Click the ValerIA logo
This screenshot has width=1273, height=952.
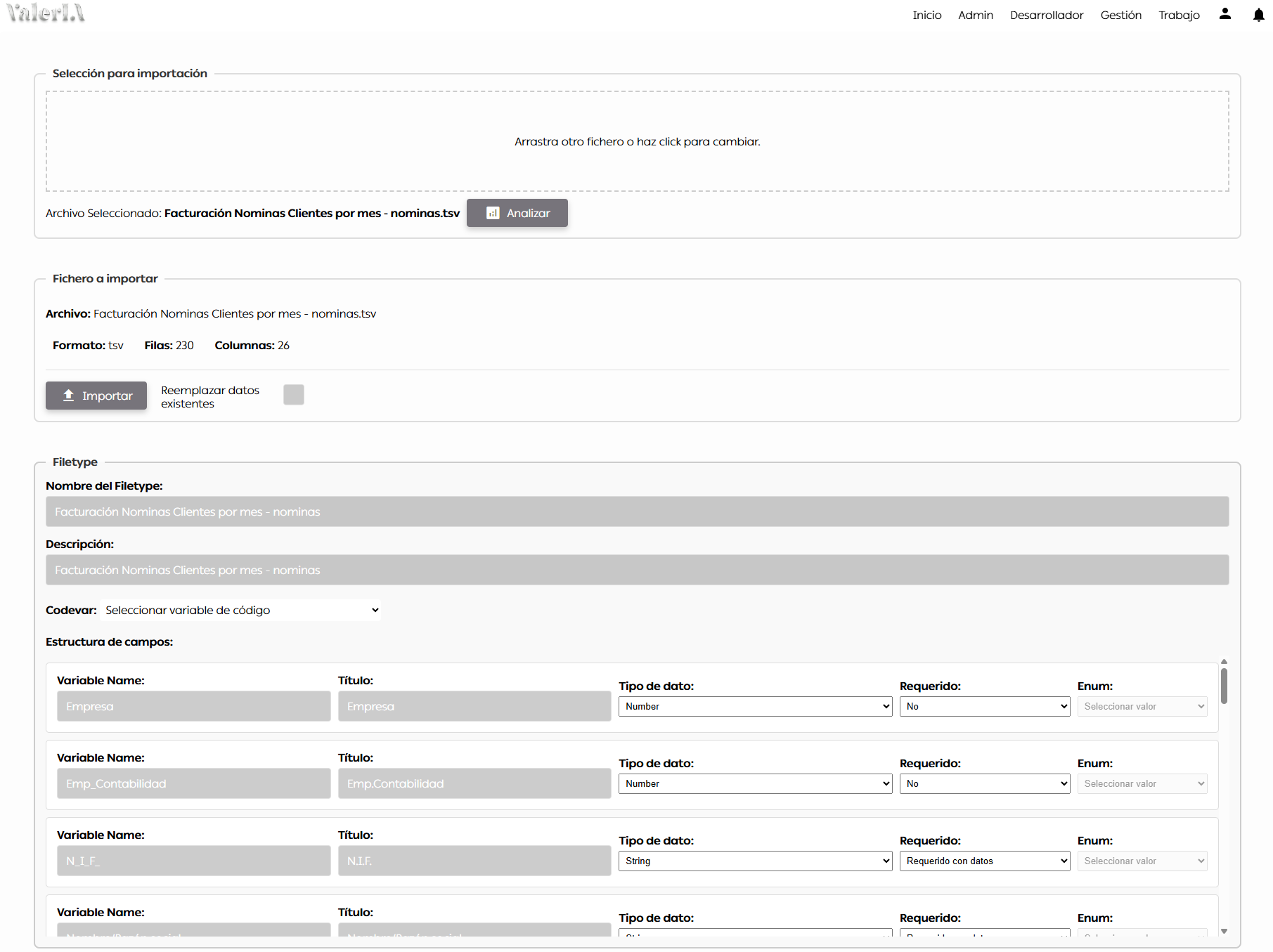46,13
